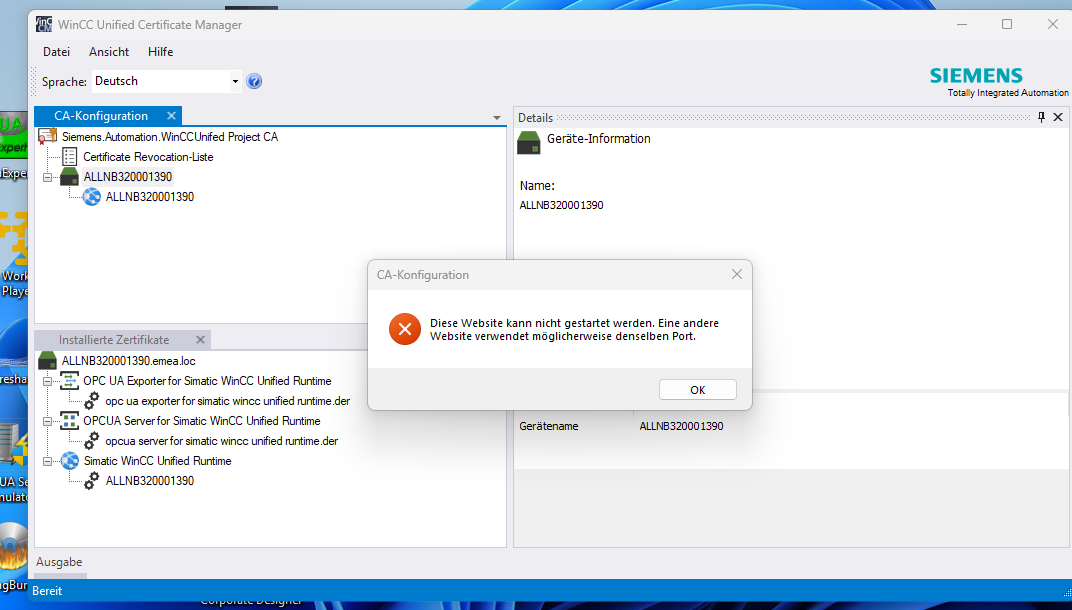Close the Details panel
The height and width of the screenshot is (610, 1072).
click(1058, 117)
